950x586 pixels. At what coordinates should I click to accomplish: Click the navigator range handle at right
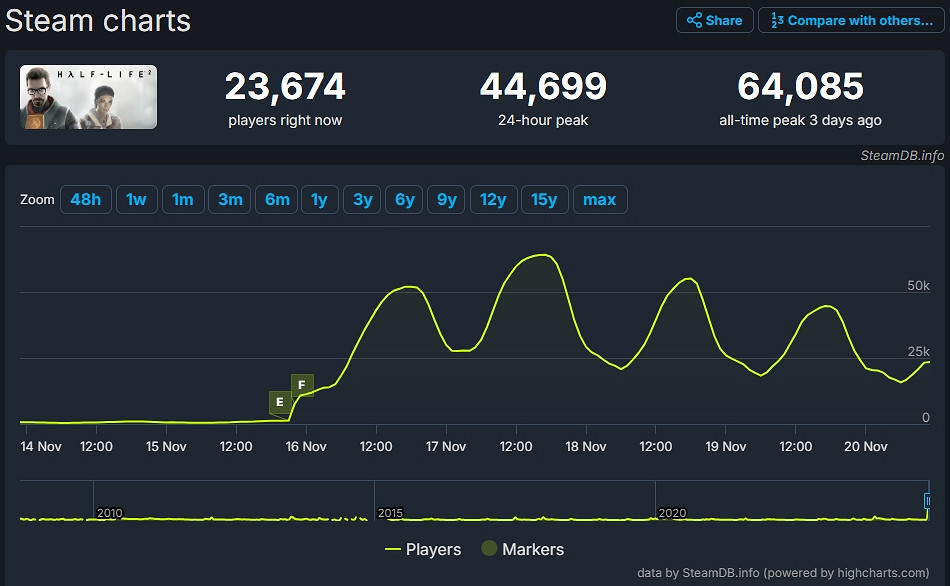pyautogui.click(x=928, y=500)
